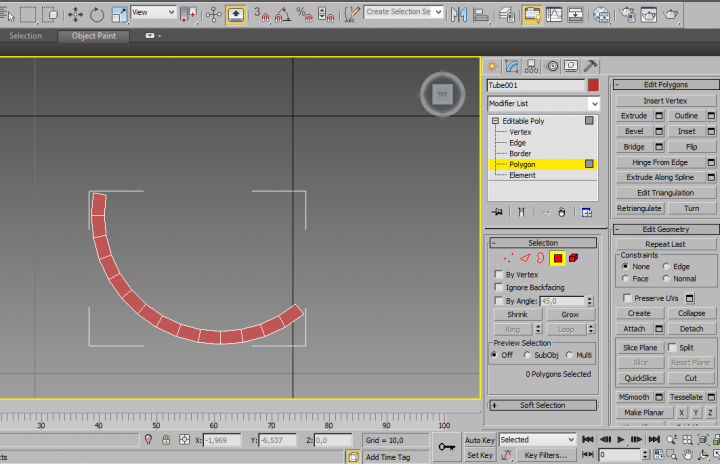Open the Modify panel tab

[511, 66]
